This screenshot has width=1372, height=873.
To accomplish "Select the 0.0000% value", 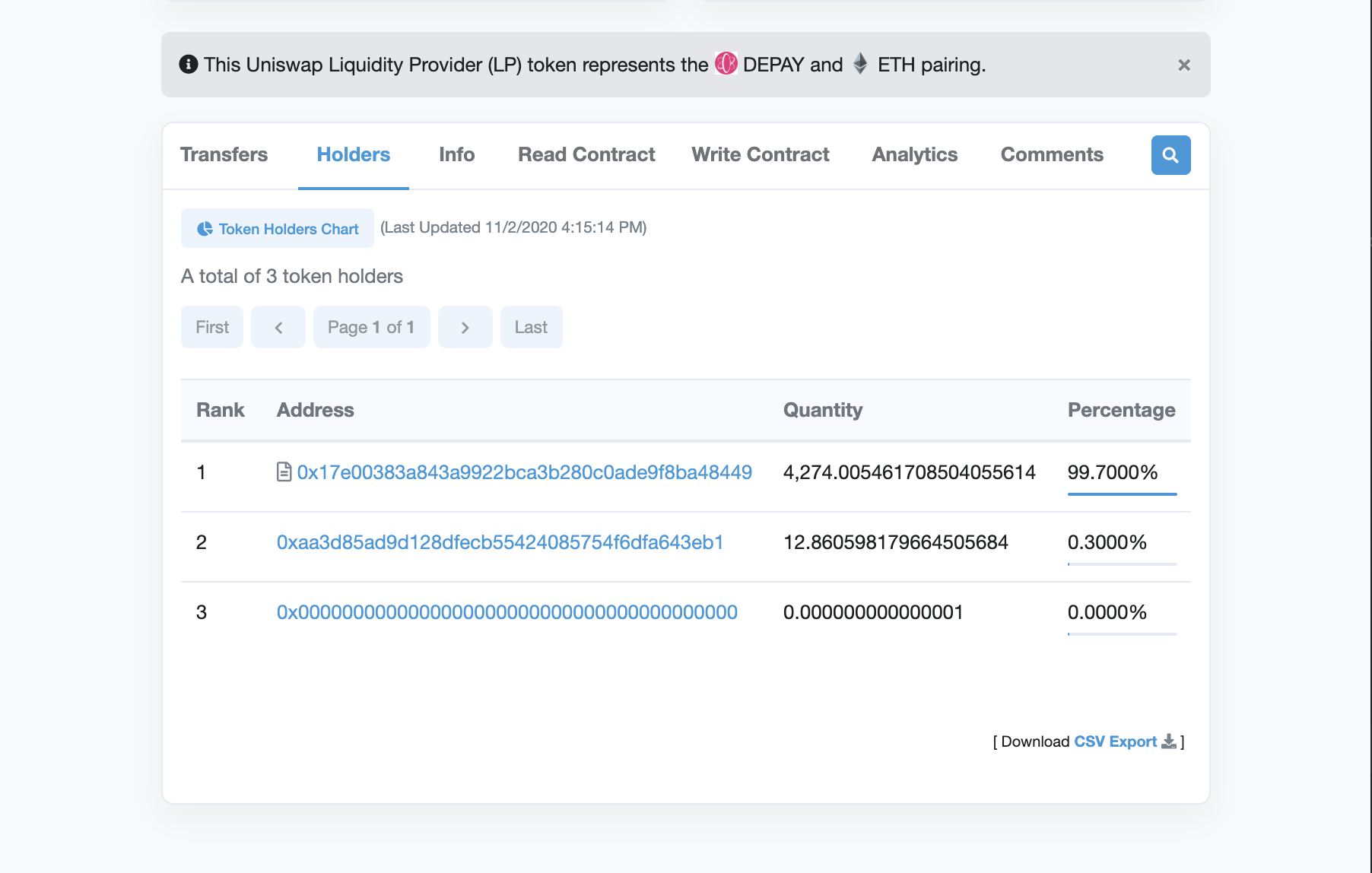I will (x=1107, y=612).
